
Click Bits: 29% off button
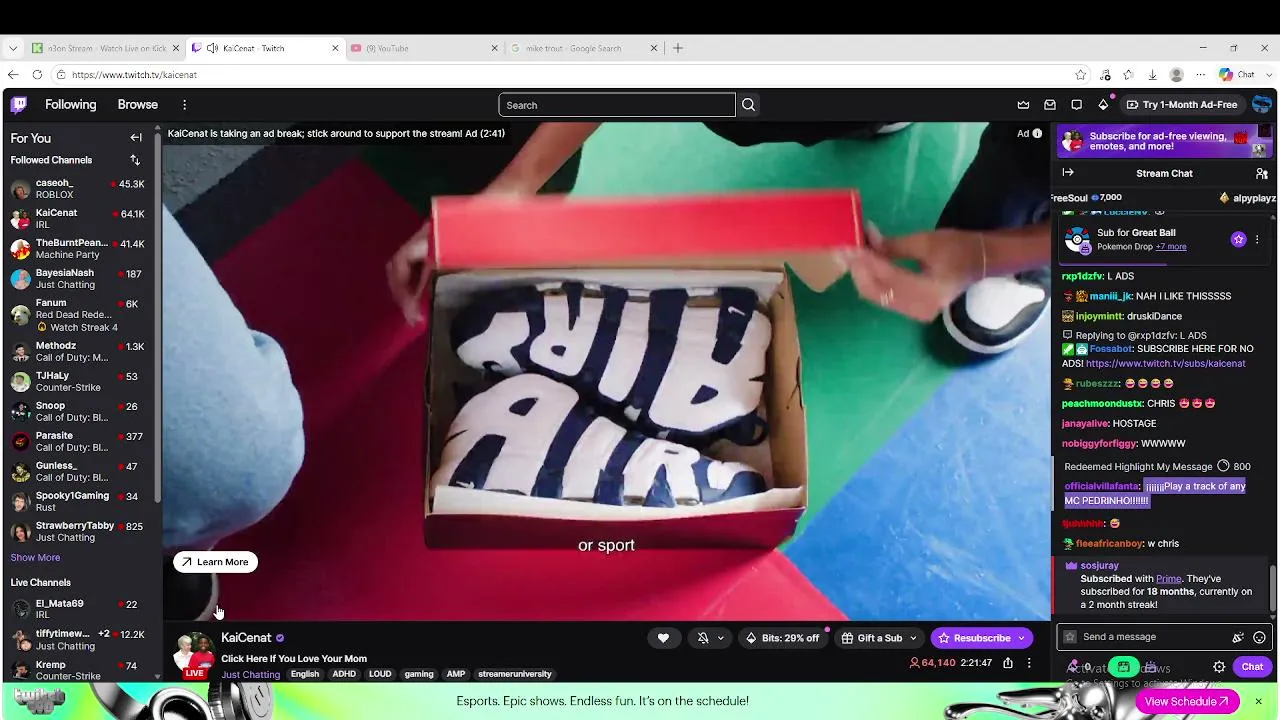tap(782, 638)
